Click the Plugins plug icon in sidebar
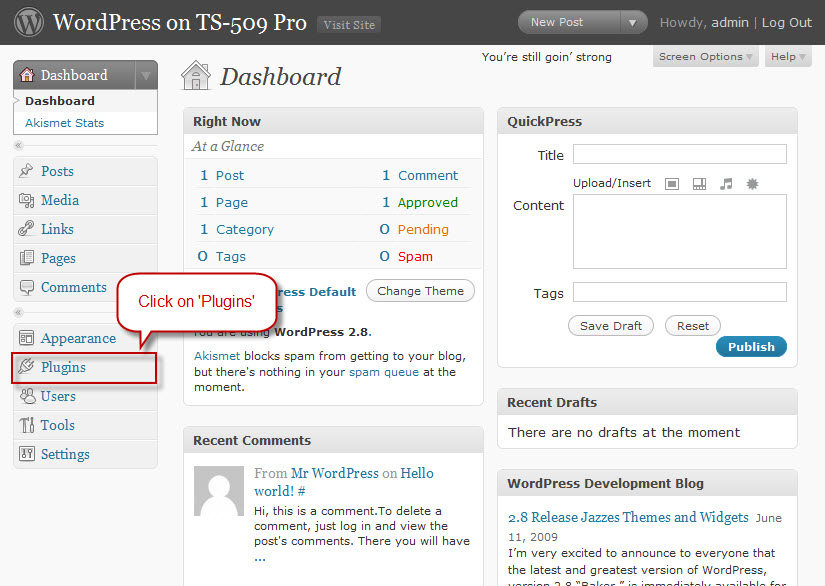Screen dimensions: 825x586 (x=27, y=367)
